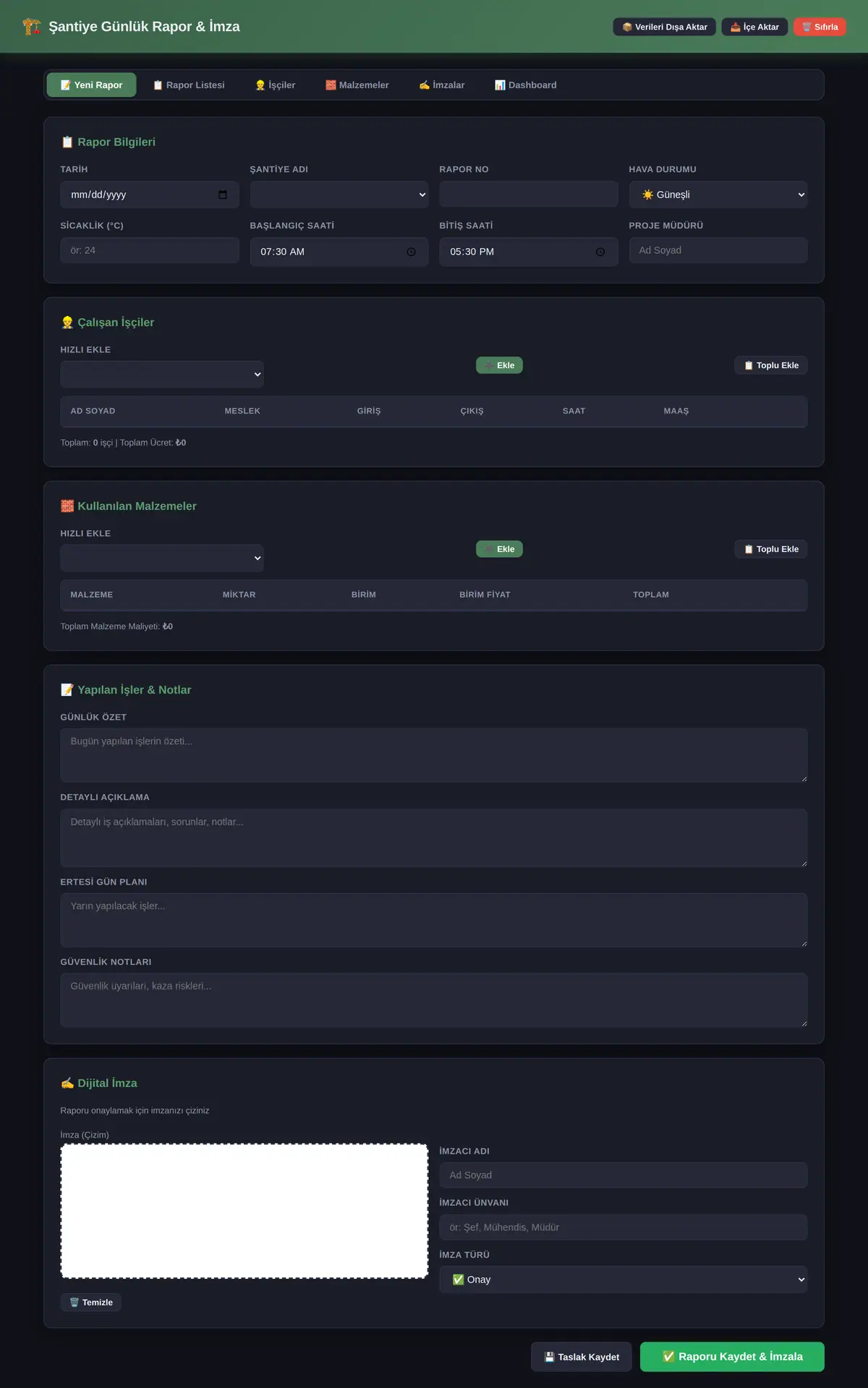Click the clock icon in Başlangıç Saati field
Image resolution: width=868 pixels, height=1388 pixels.
[411, 252]
